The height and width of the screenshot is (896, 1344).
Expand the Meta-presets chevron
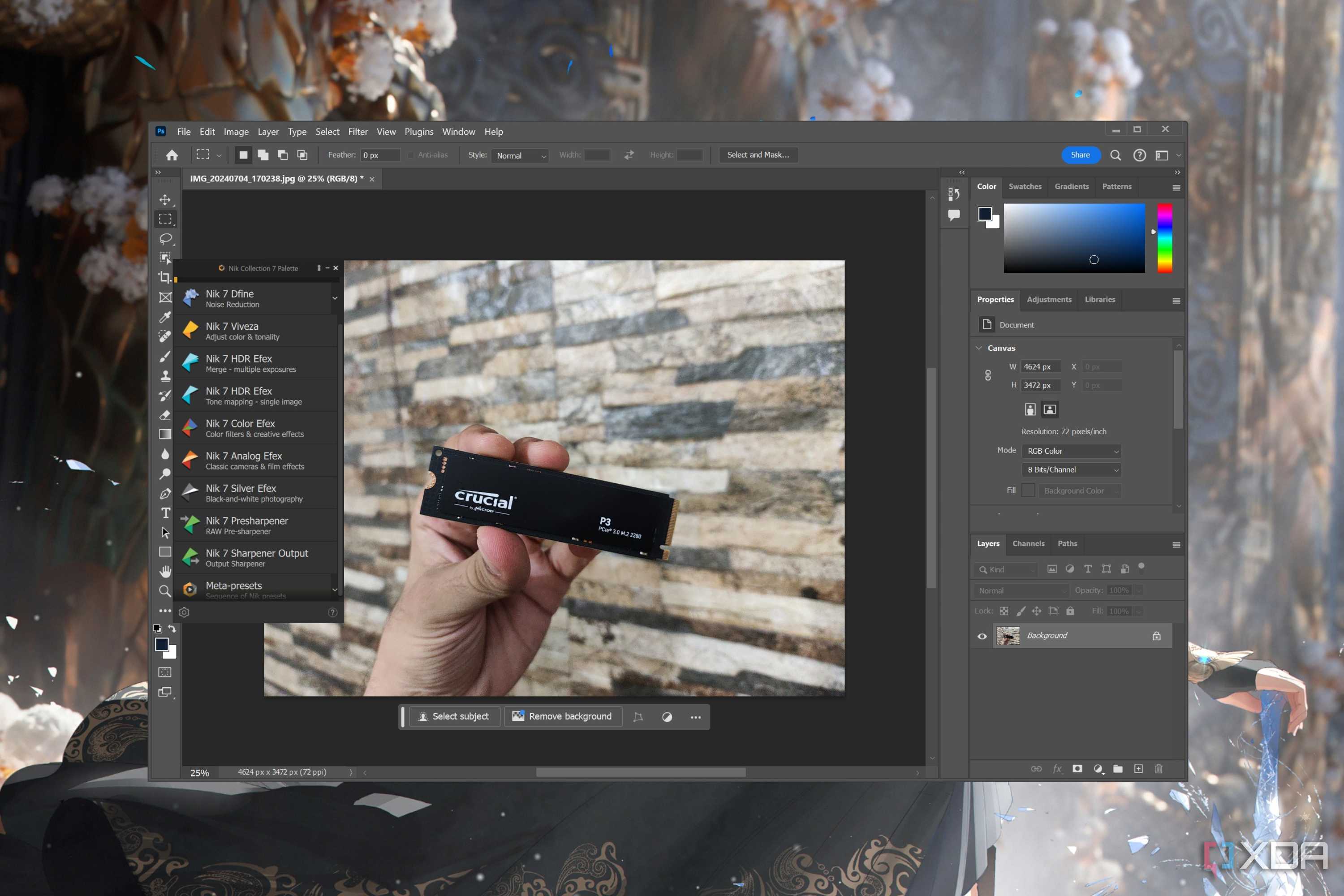[x=335, y=590]
